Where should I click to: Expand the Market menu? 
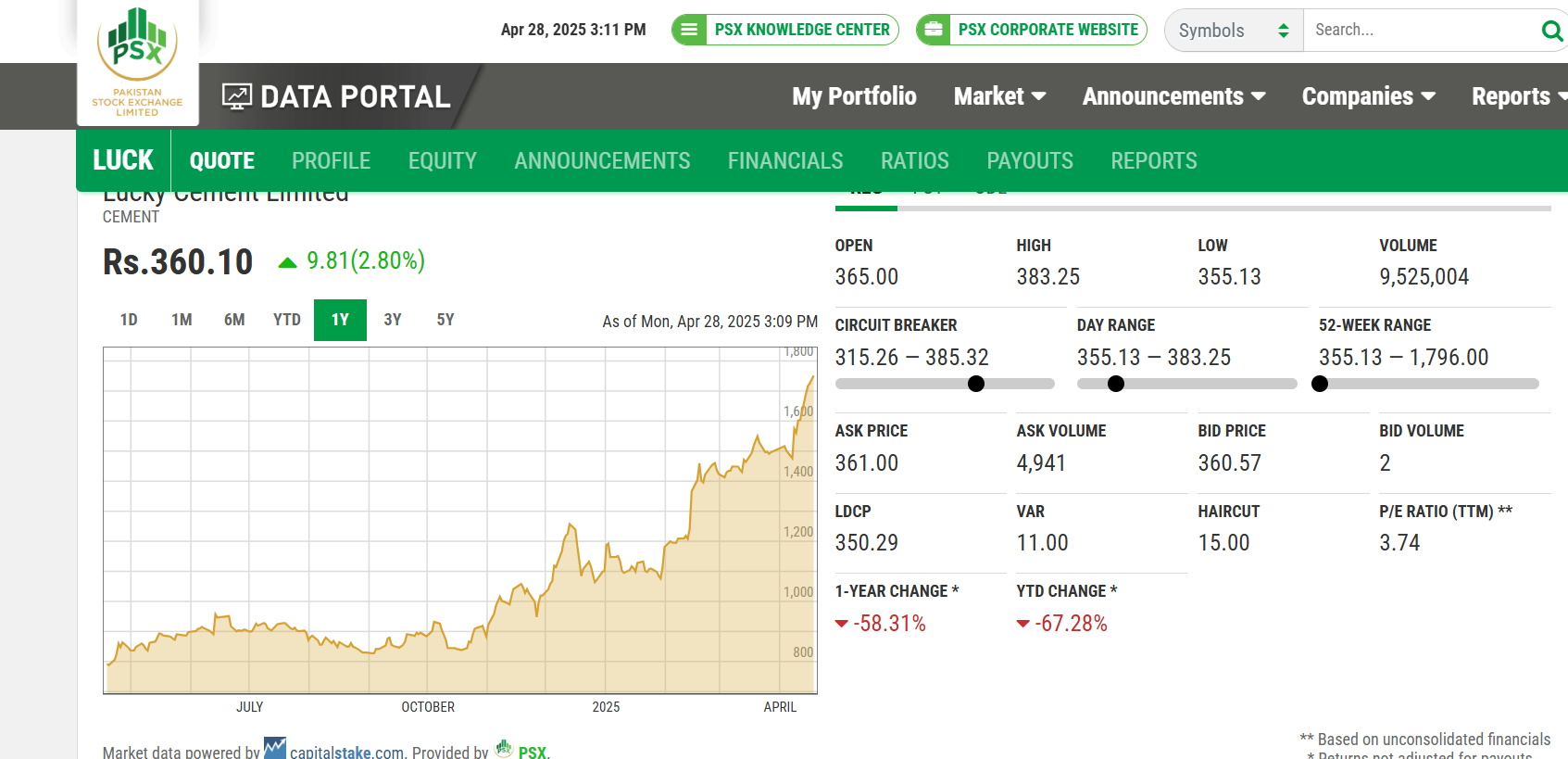[x=999, y=96]
